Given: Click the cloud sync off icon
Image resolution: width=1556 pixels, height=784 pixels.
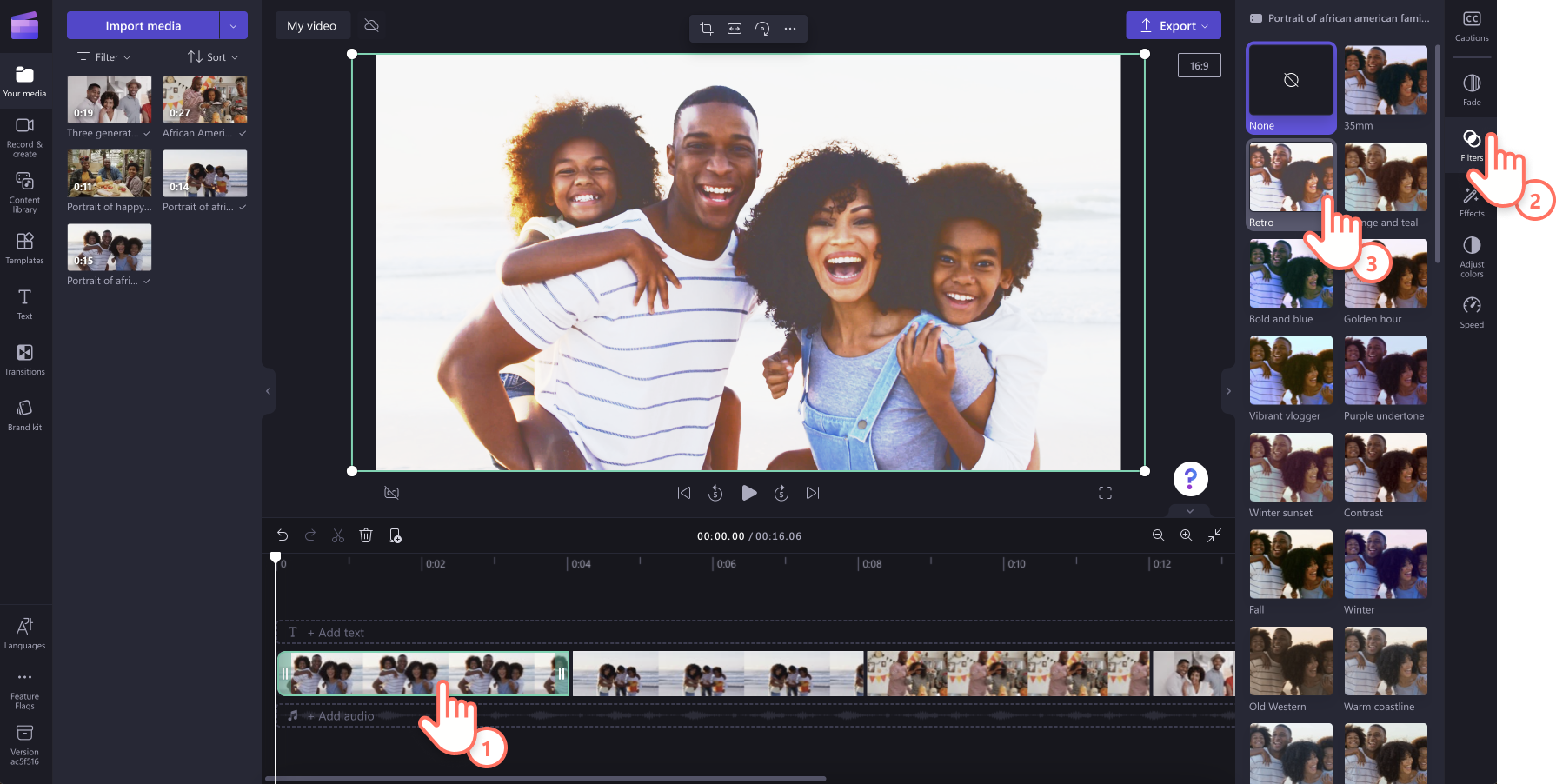Looking at the screenshot, I should (x=371, y=25).
